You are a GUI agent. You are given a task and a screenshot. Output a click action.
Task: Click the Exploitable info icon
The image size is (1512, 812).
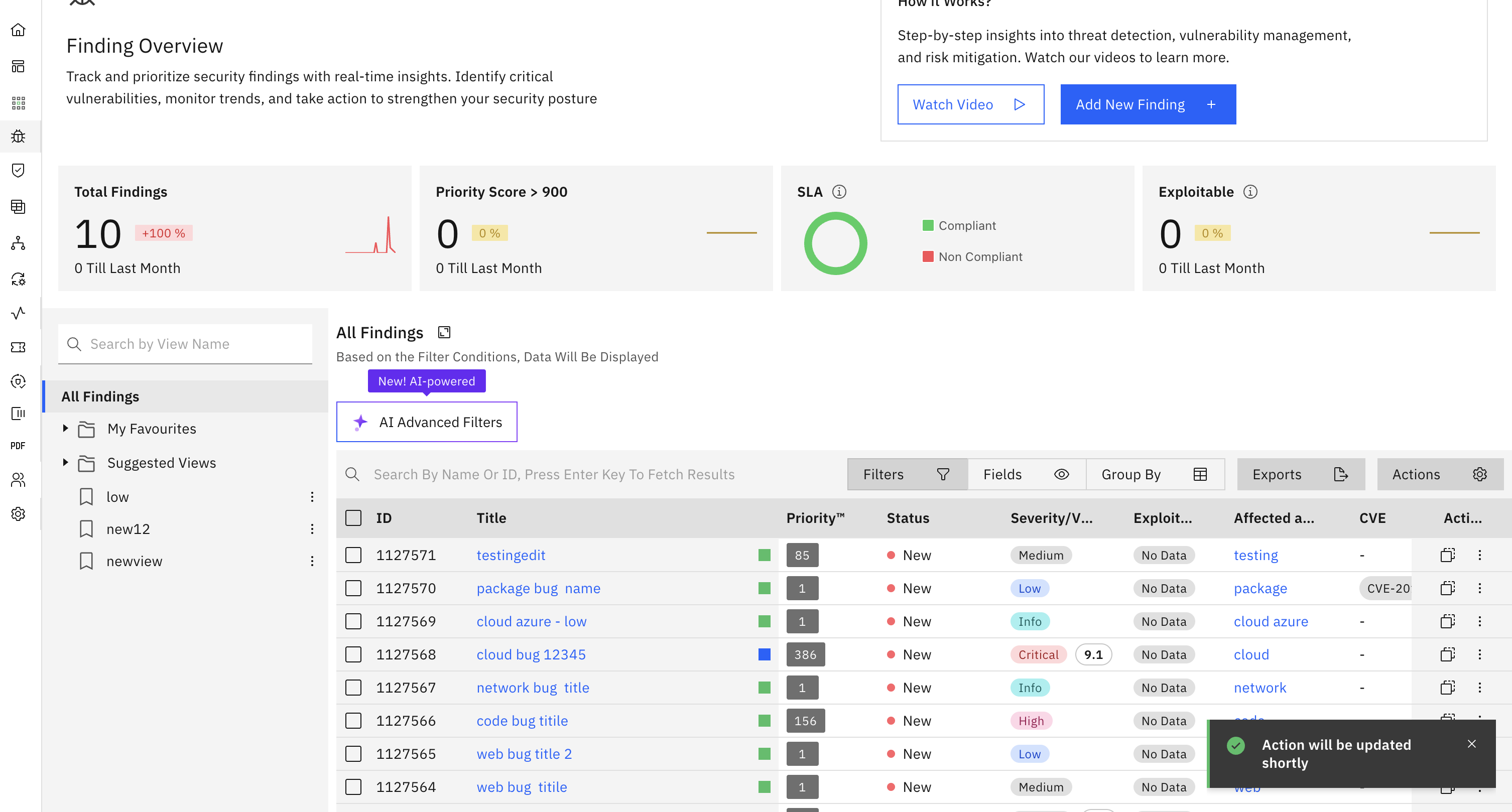(x=1250, y=192)
